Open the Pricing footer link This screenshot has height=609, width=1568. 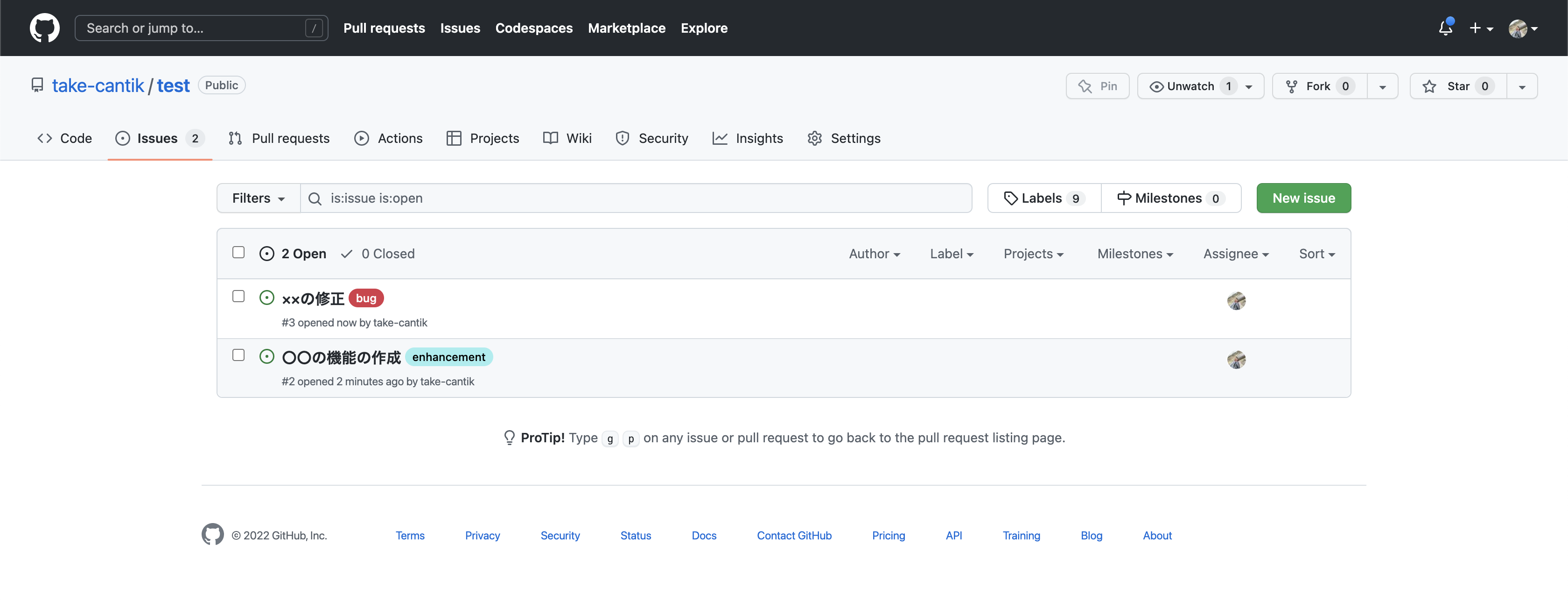tap(888, 535)
